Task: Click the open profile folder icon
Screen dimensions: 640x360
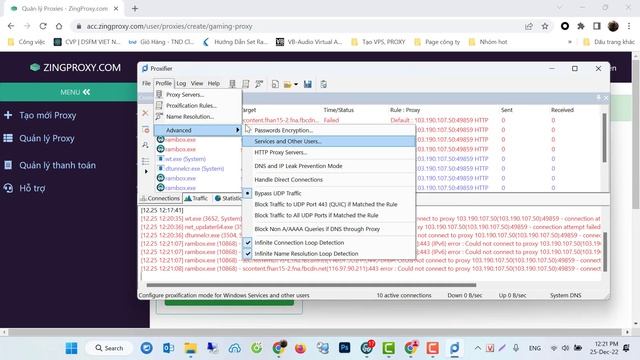Action: [288, 84]
